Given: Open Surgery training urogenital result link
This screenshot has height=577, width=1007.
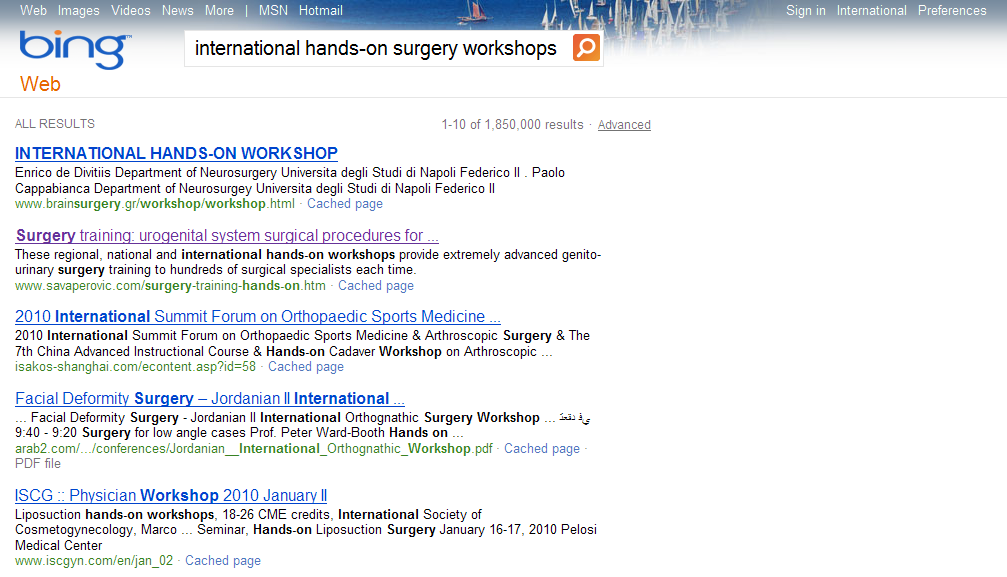Looking at the screenshot, I should coord(227,236).
